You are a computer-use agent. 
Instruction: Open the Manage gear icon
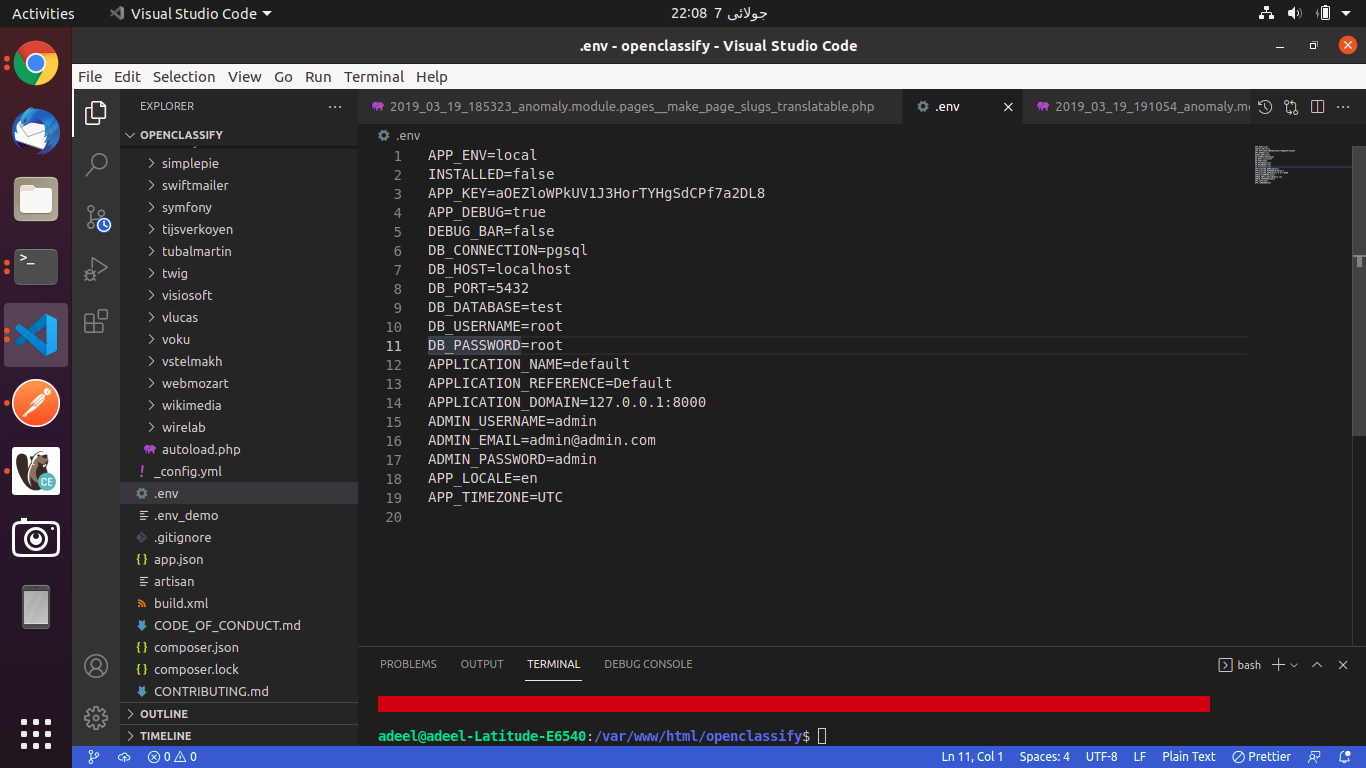(96, 718)
